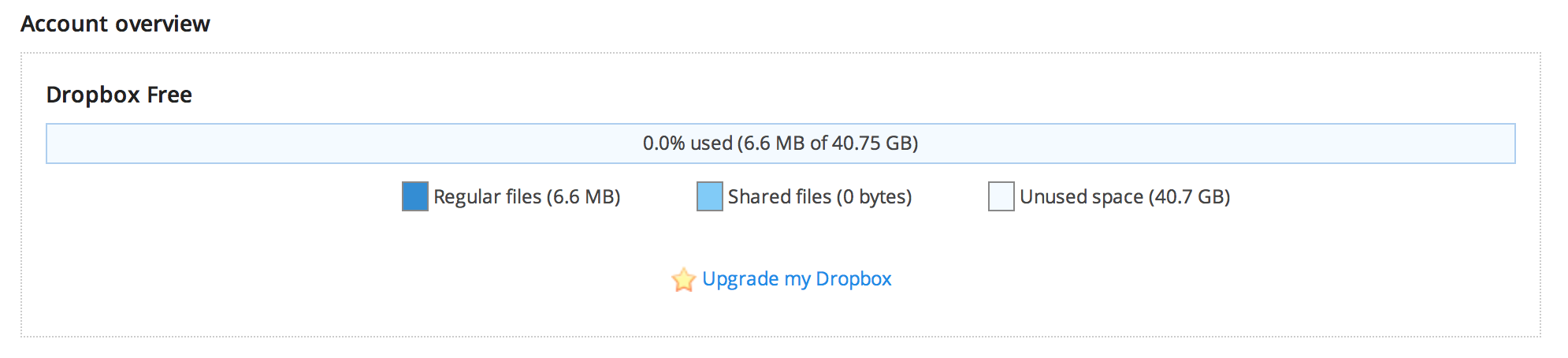Select the "Unused space" legend text
Viewport: 1568px width, 358px height.
click(x=1081, y=196)
